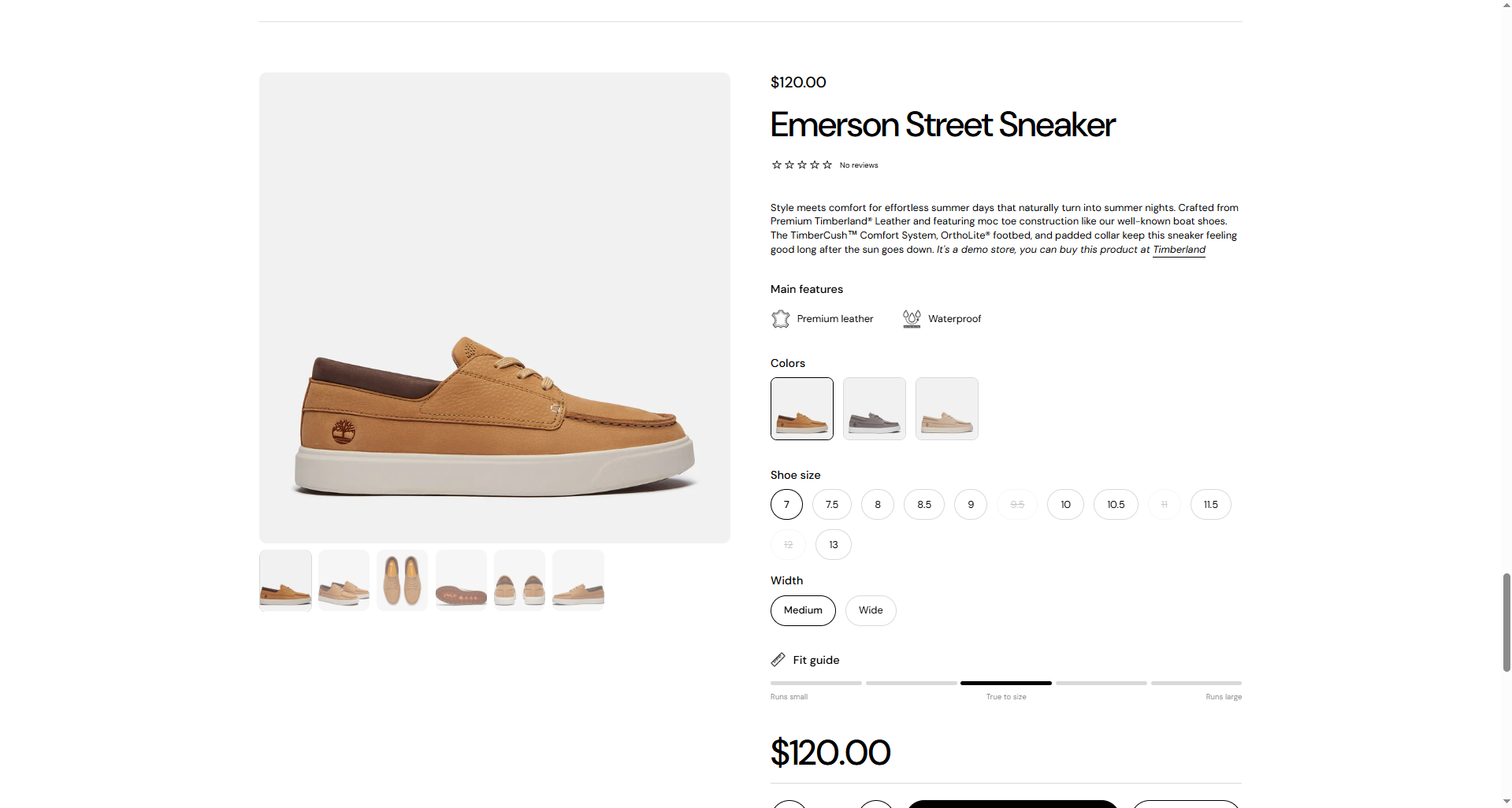Choose shoe size 8.5
The image size is (1512, 808).
tap(923, 505)
